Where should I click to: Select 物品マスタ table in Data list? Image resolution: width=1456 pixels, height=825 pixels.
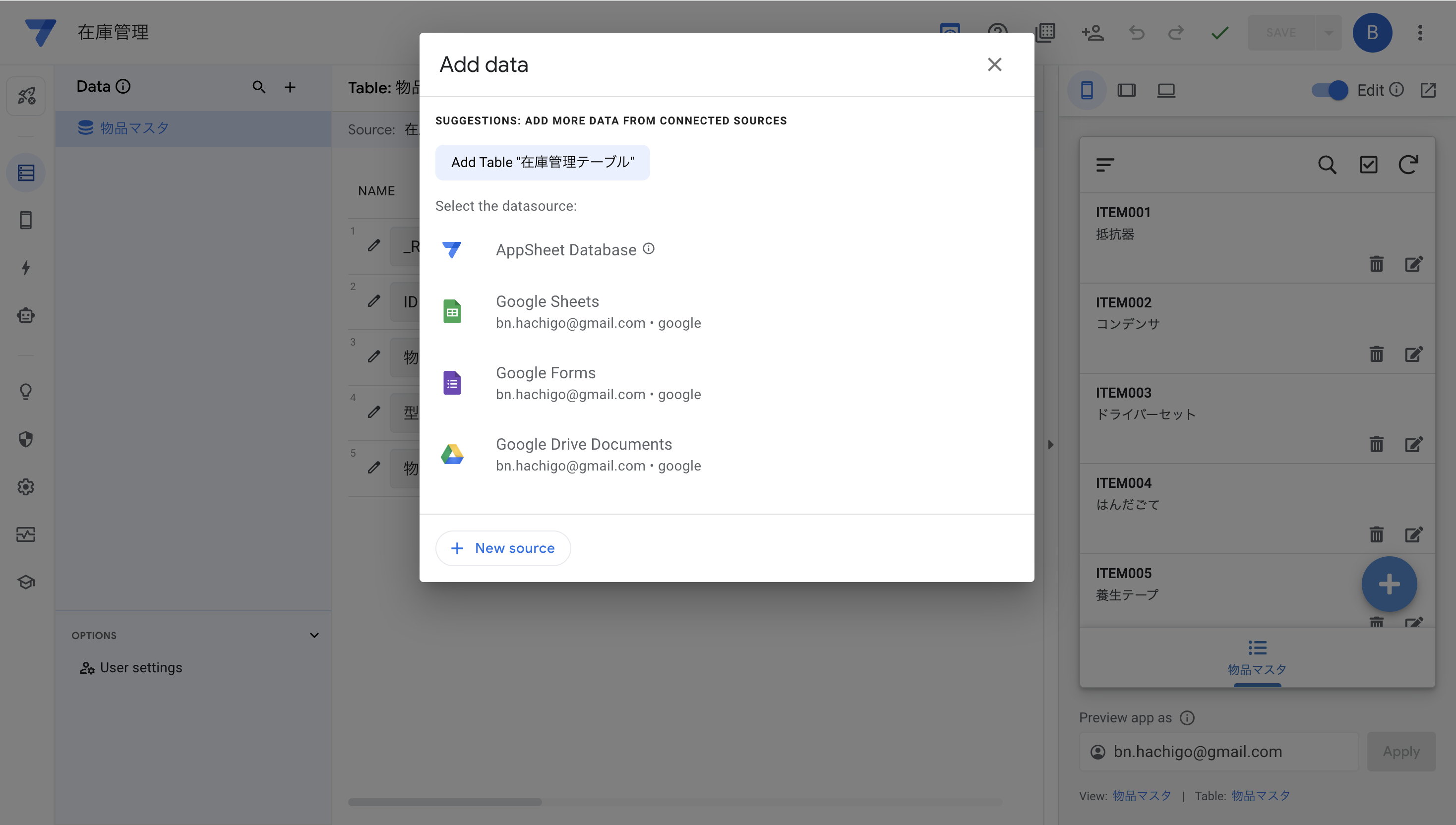pos(134,128)
